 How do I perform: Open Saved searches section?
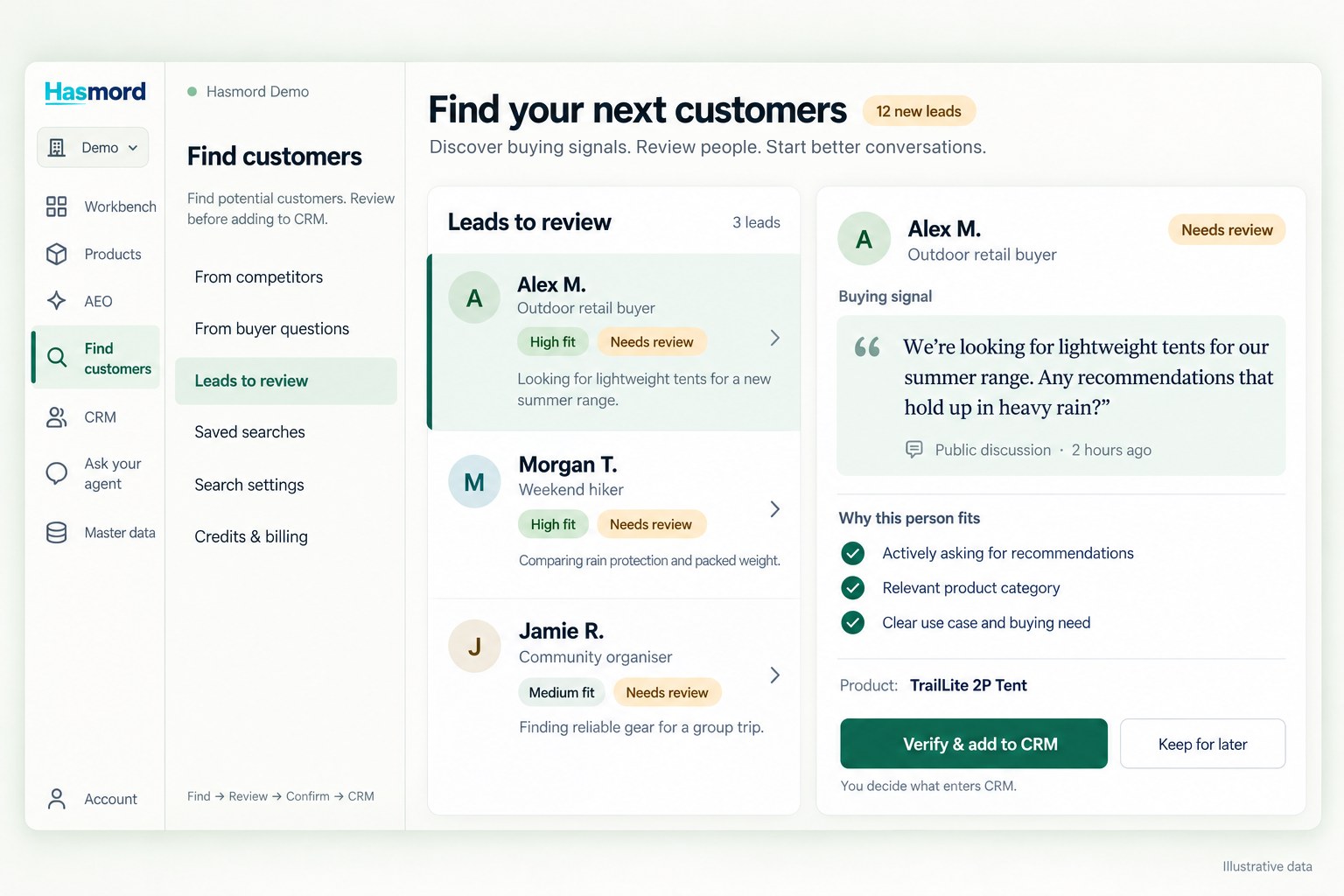250,432
